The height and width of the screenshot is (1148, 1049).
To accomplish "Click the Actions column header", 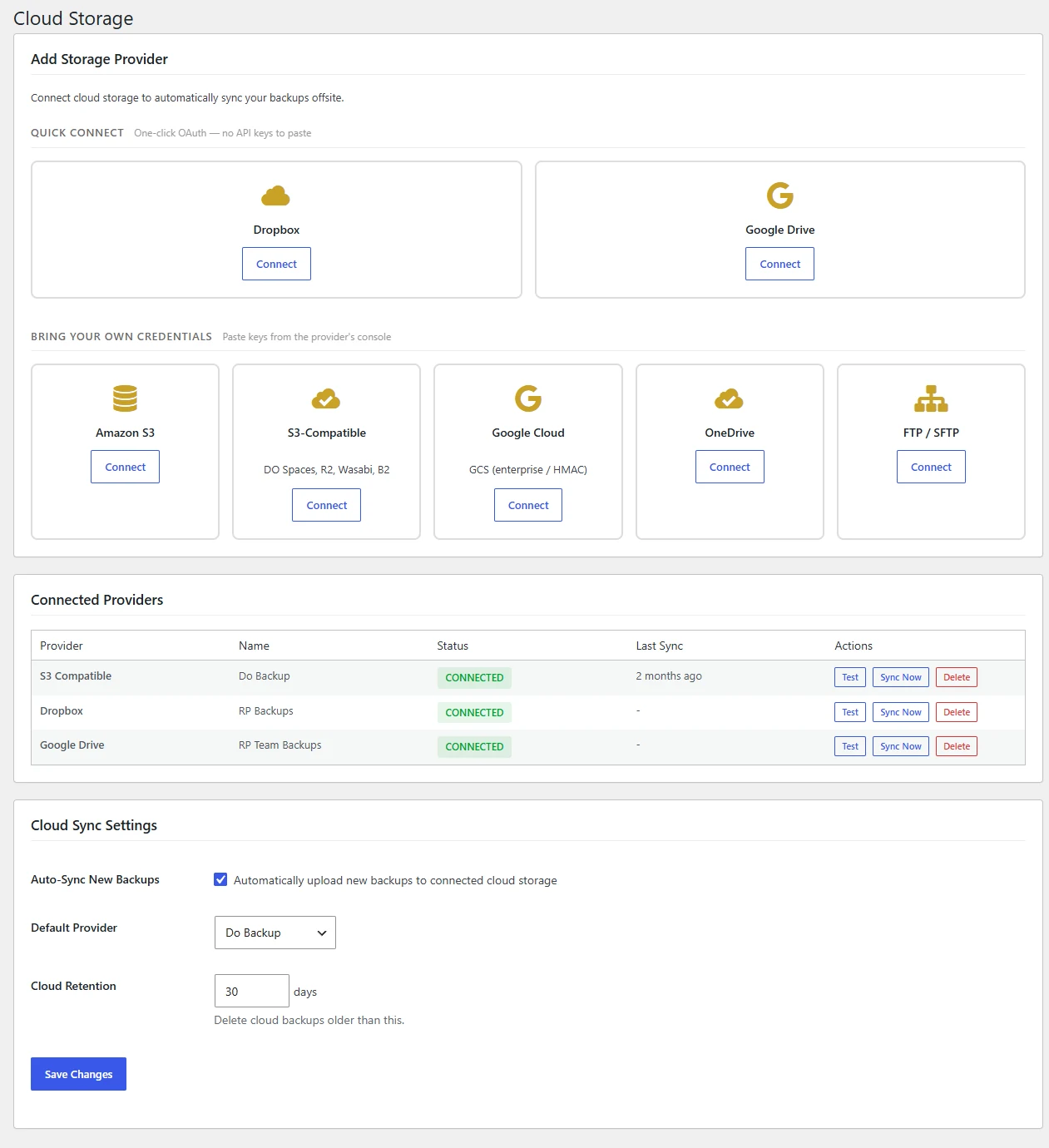I will tap(854, 646).
